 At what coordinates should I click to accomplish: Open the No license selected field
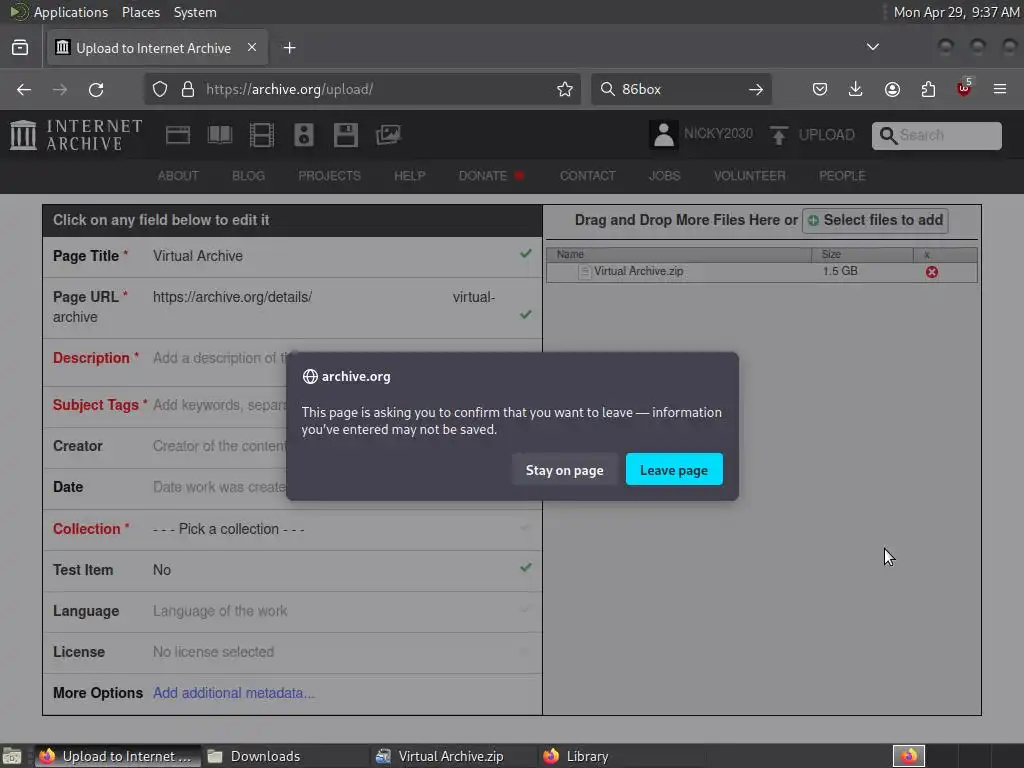pyautogui.click(x=292, y=652)
